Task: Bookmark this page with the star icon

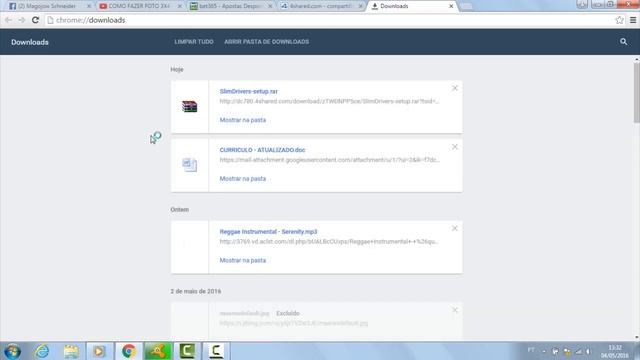Action: tap(619, 20)
